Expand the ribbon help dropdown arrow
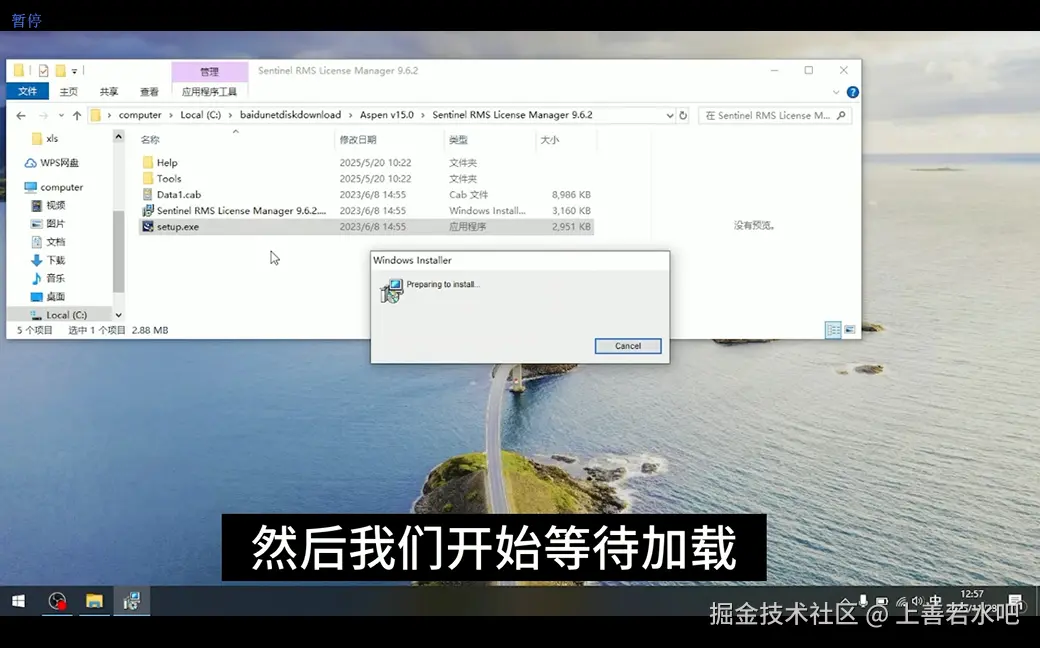Screen dimensions: 1040x648 (838, 91)
